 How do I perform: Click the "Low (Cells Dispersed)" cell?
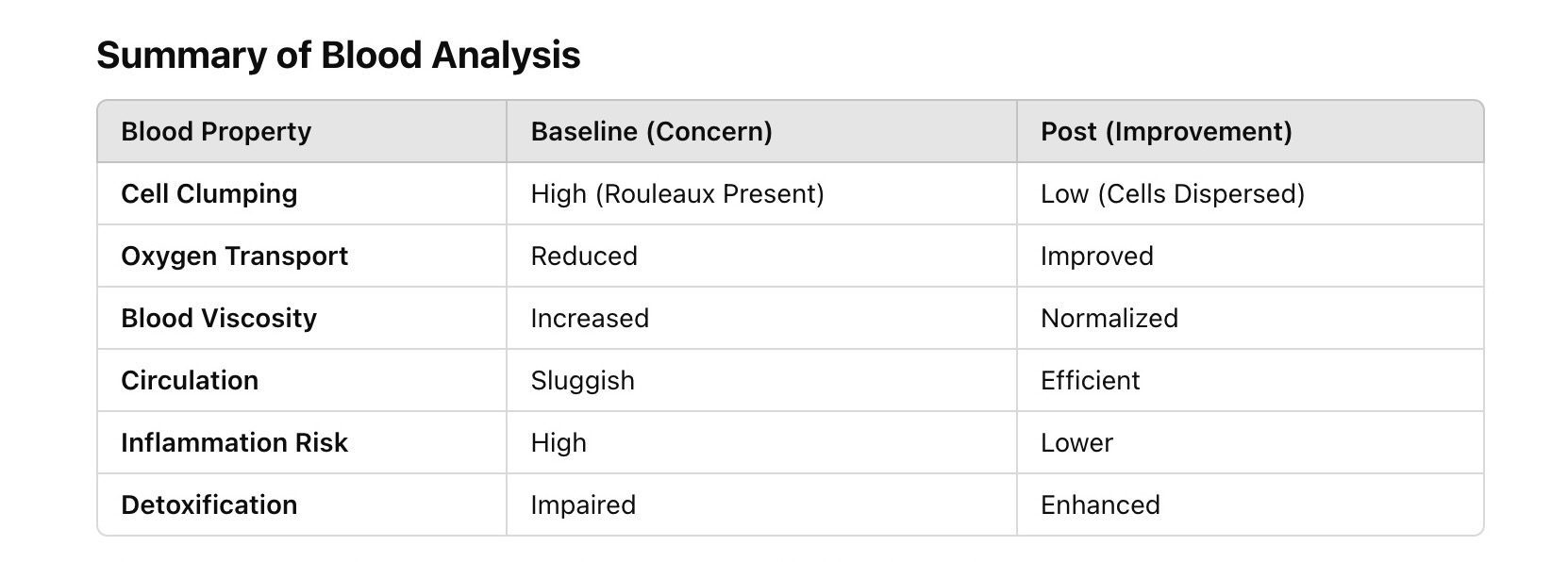(1172, 194)
